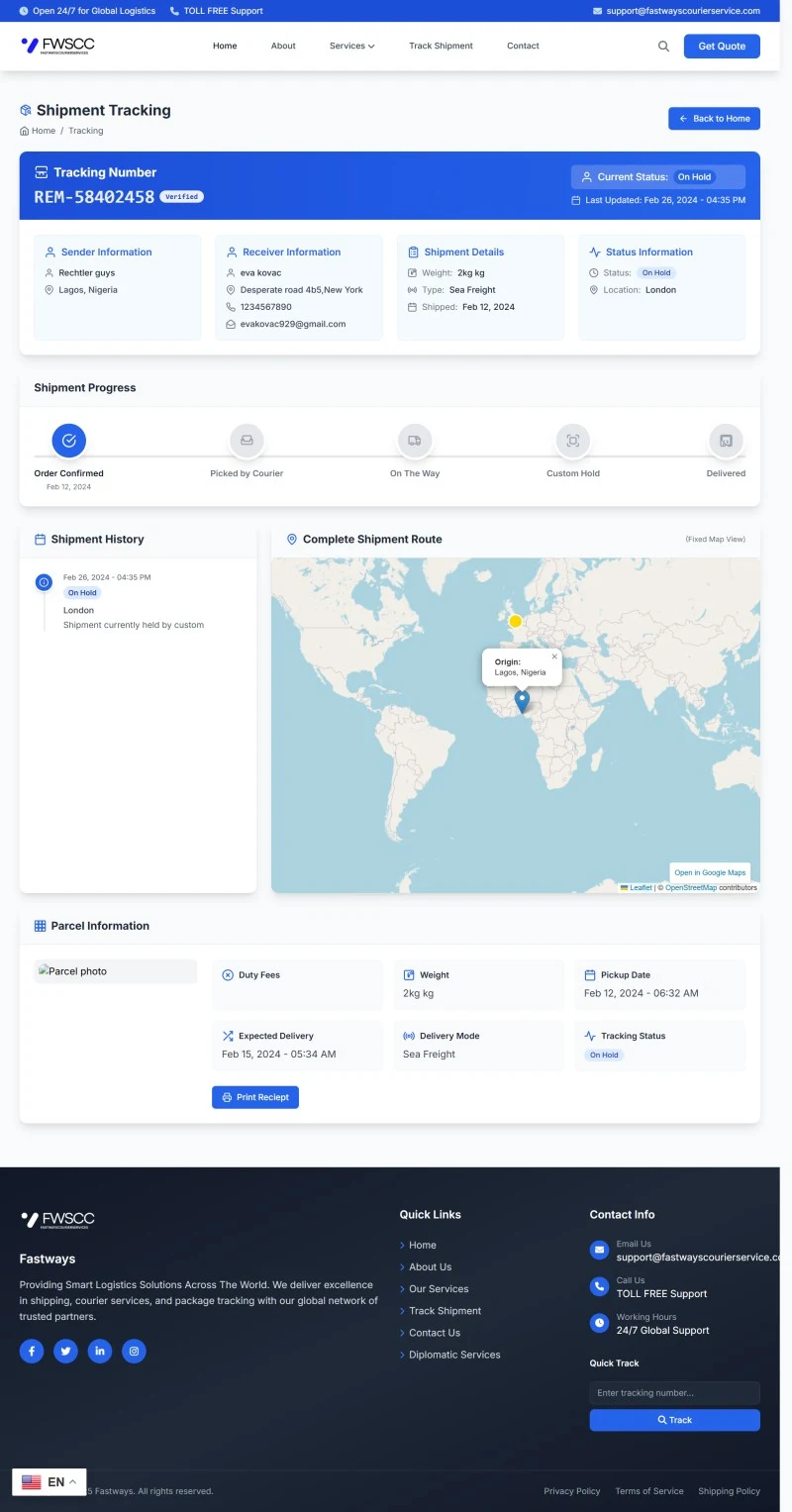This screenshot has width=792, height=1512.
Task: Click the clock icon beside Working Hours
Action: tap(599, 1323)
